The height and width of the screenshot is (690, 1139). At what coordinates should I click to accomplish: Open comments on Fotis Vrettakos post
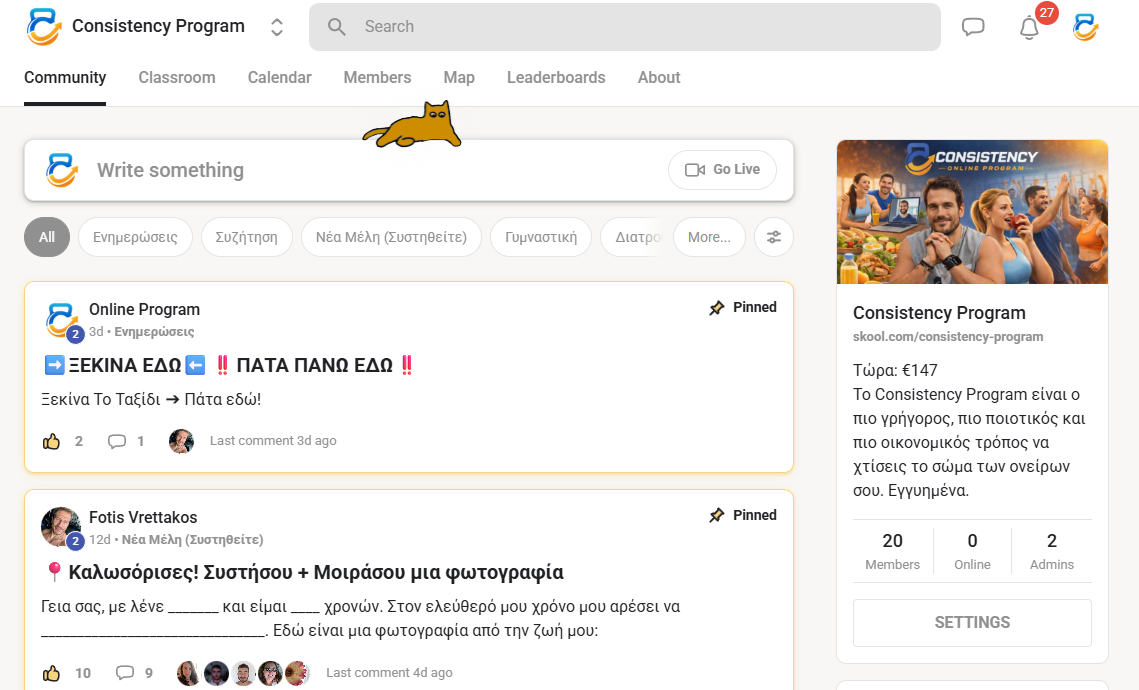pos(125,673)
